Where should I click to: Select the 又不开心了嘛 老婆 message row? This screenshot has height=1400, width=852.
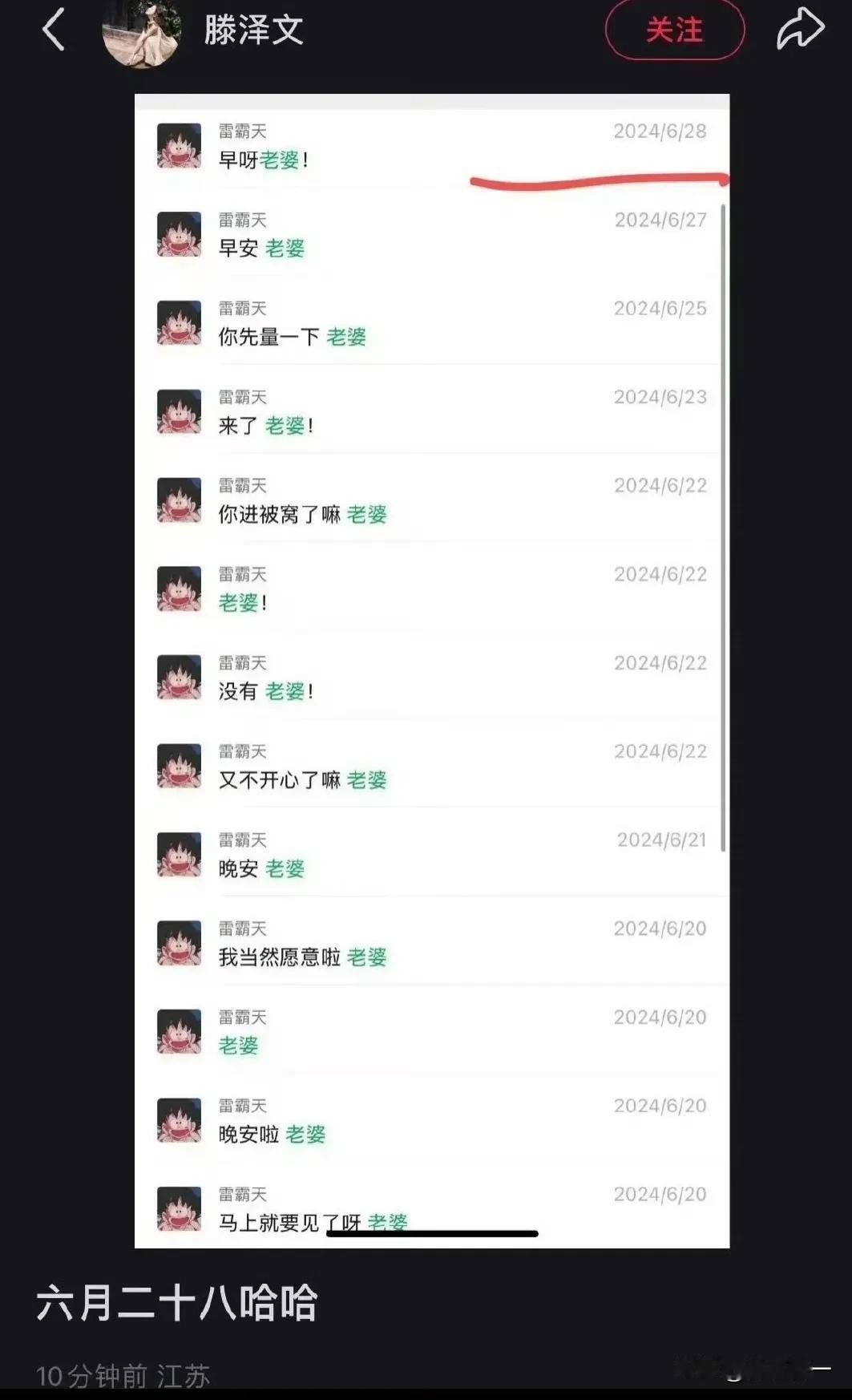(x=432, y=767)
